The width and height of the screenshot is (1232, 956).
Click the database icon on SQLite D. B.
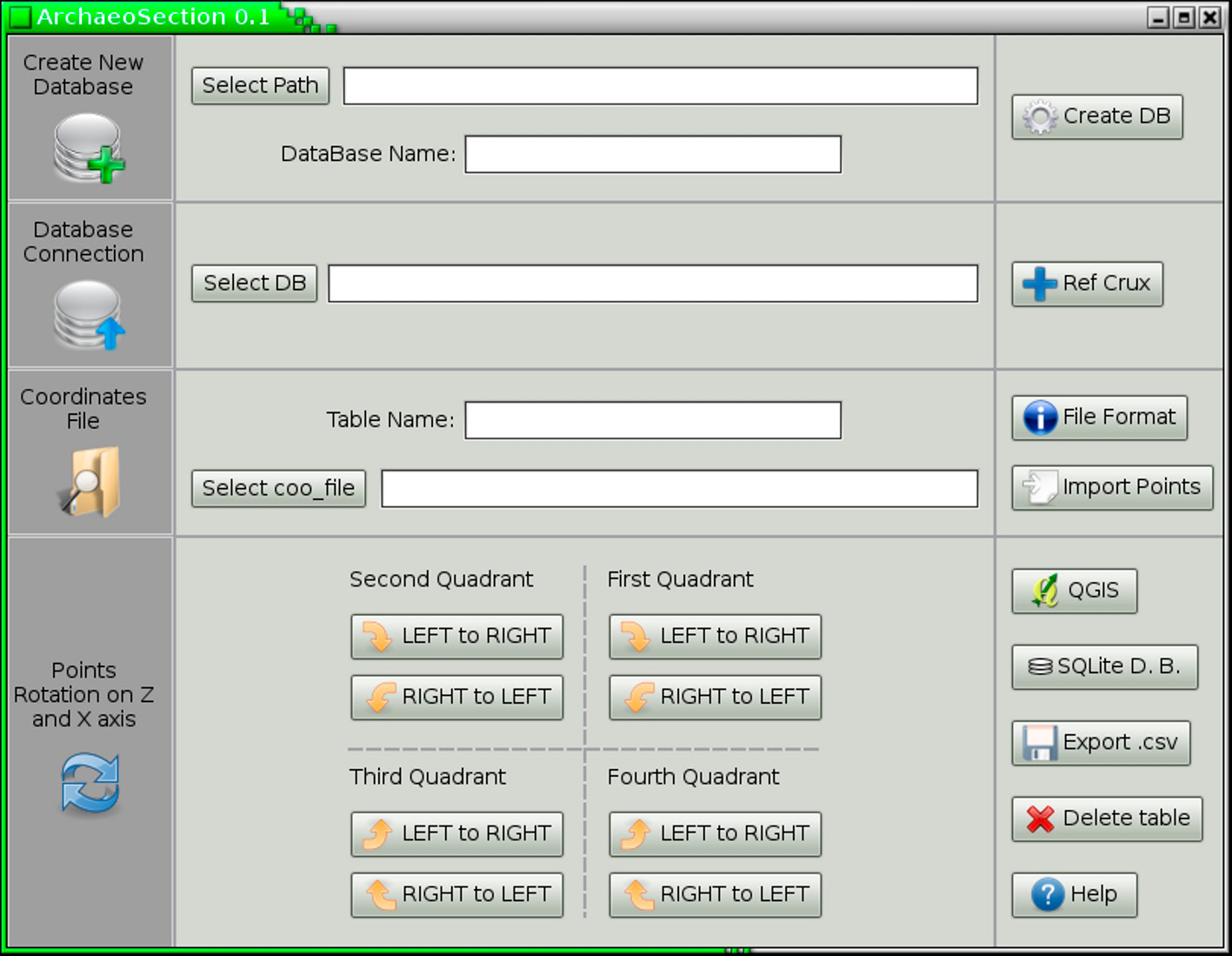point(1040,667)
